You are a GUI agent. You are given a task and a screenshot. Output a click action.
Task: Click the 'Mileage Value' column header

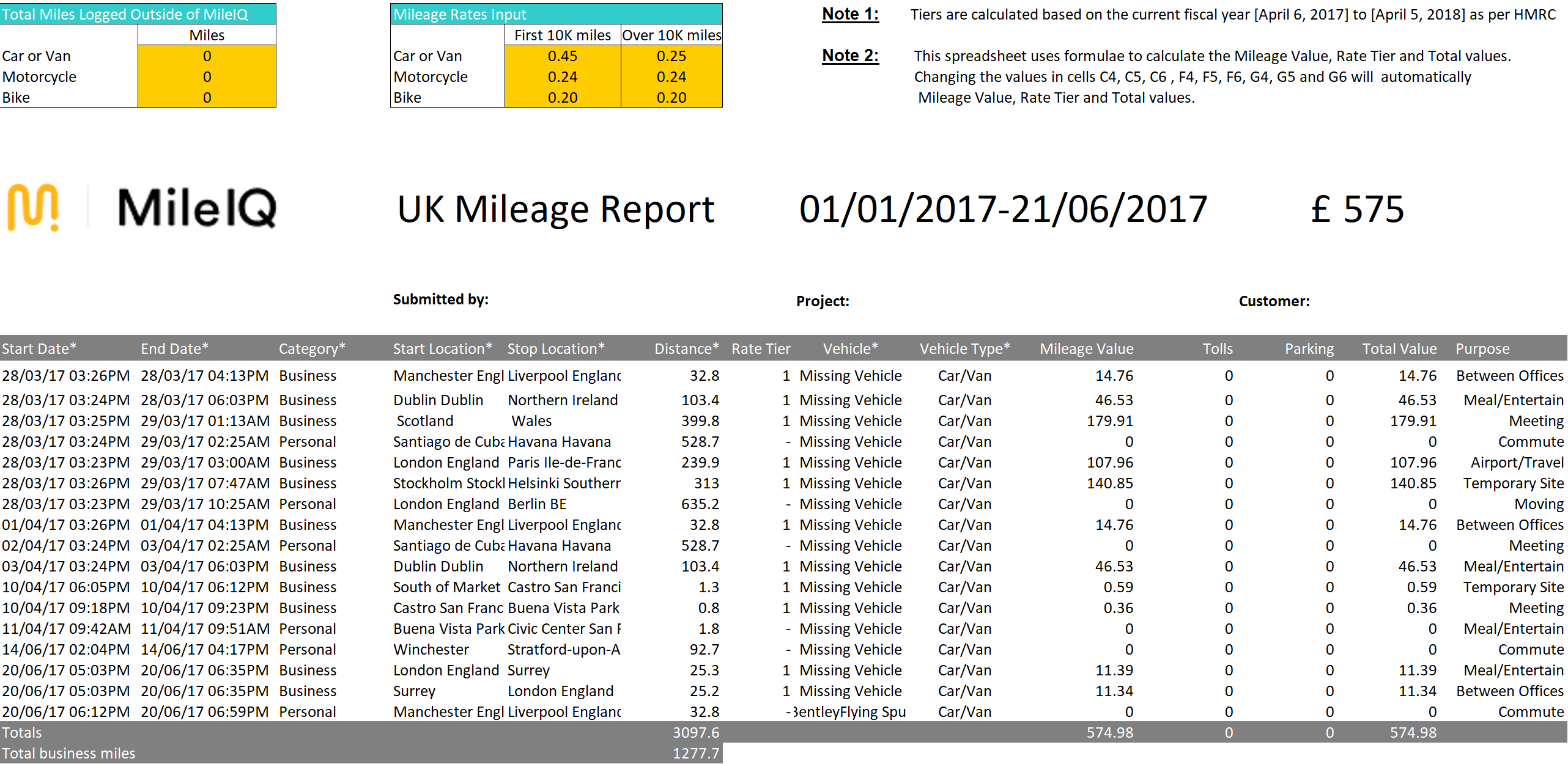click(1087, 349)
